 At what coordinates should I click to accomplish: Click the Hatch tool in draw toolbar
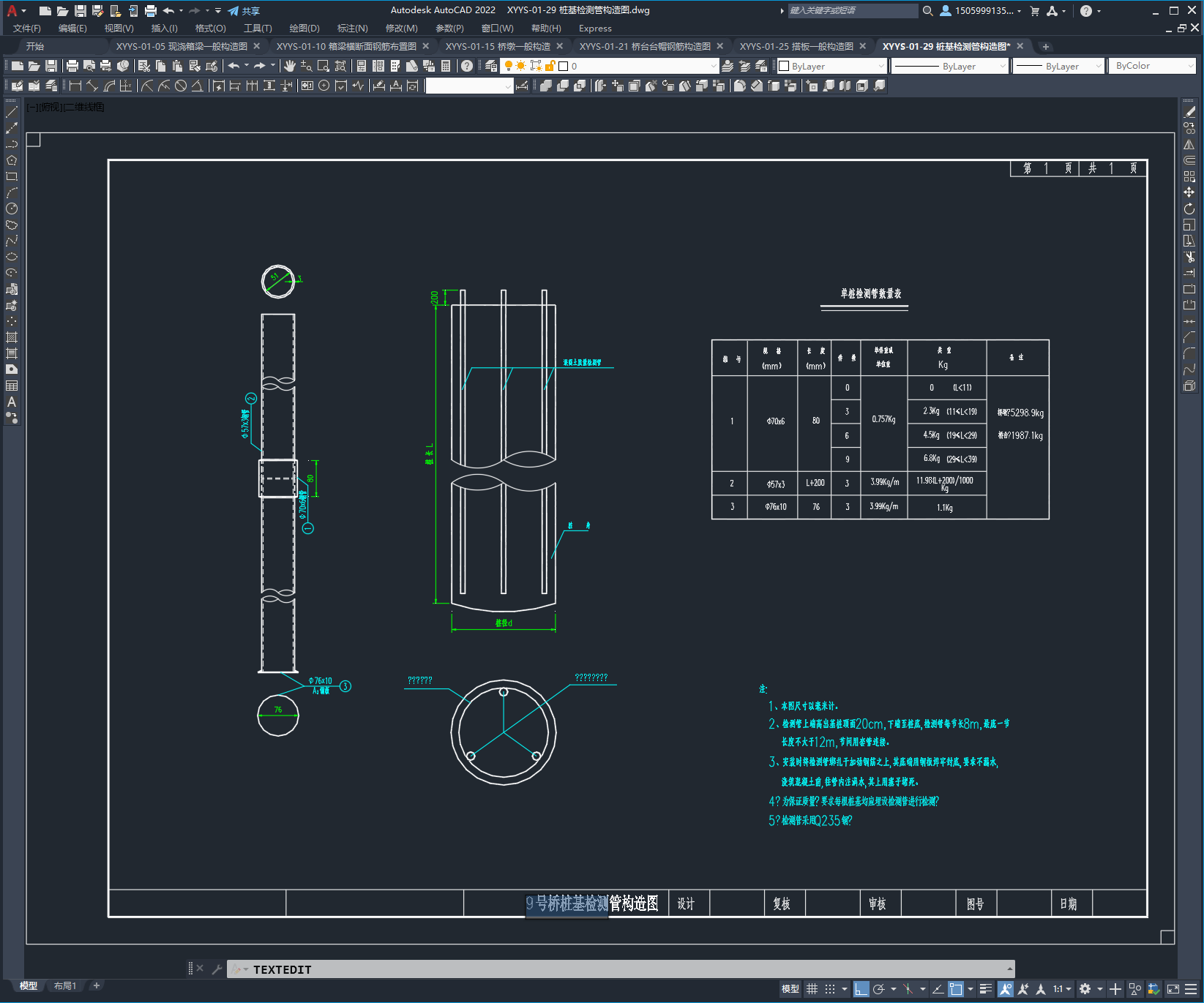click(12, 337)
